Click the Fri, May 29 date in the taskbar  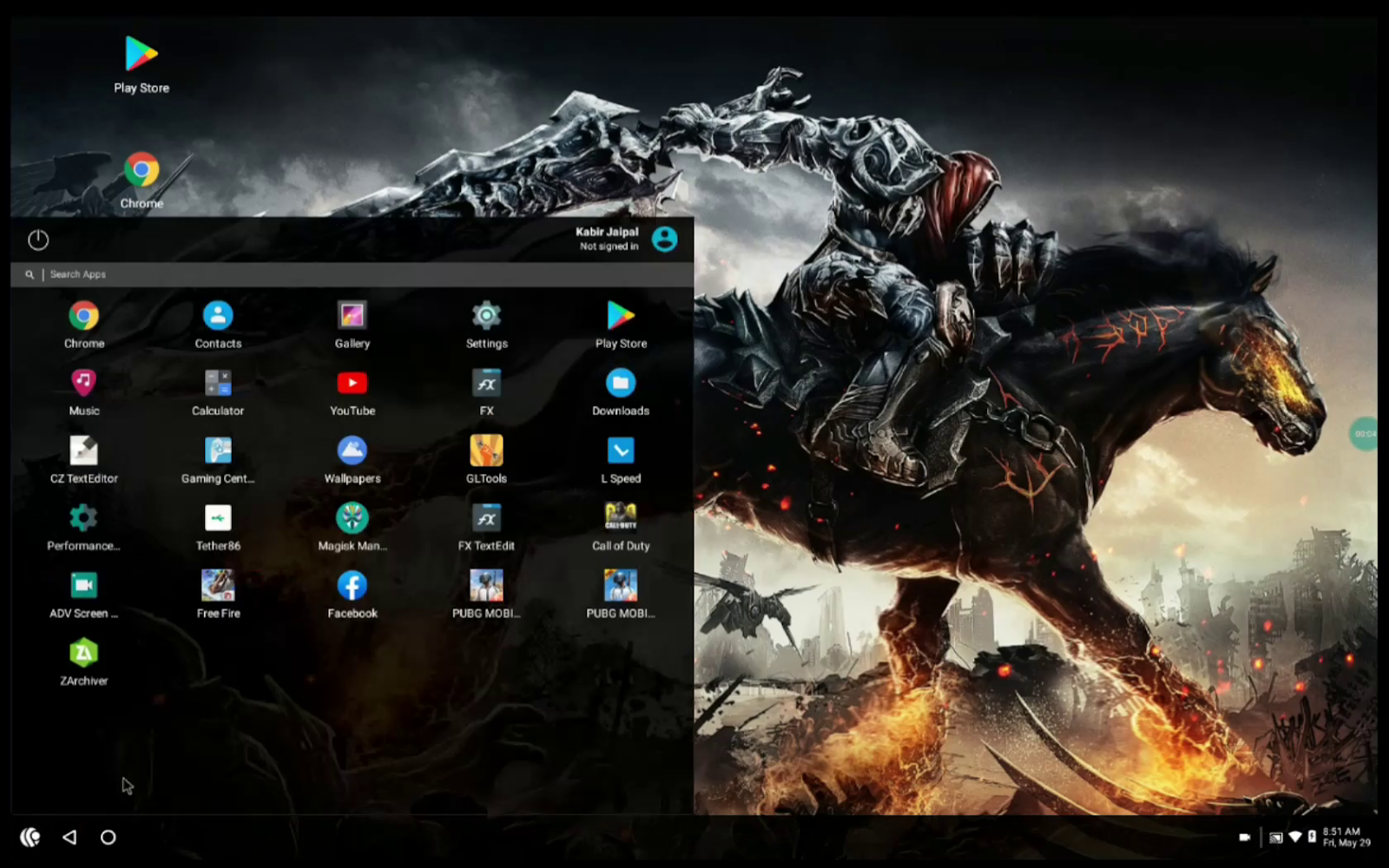click(x=1346, y=843)
